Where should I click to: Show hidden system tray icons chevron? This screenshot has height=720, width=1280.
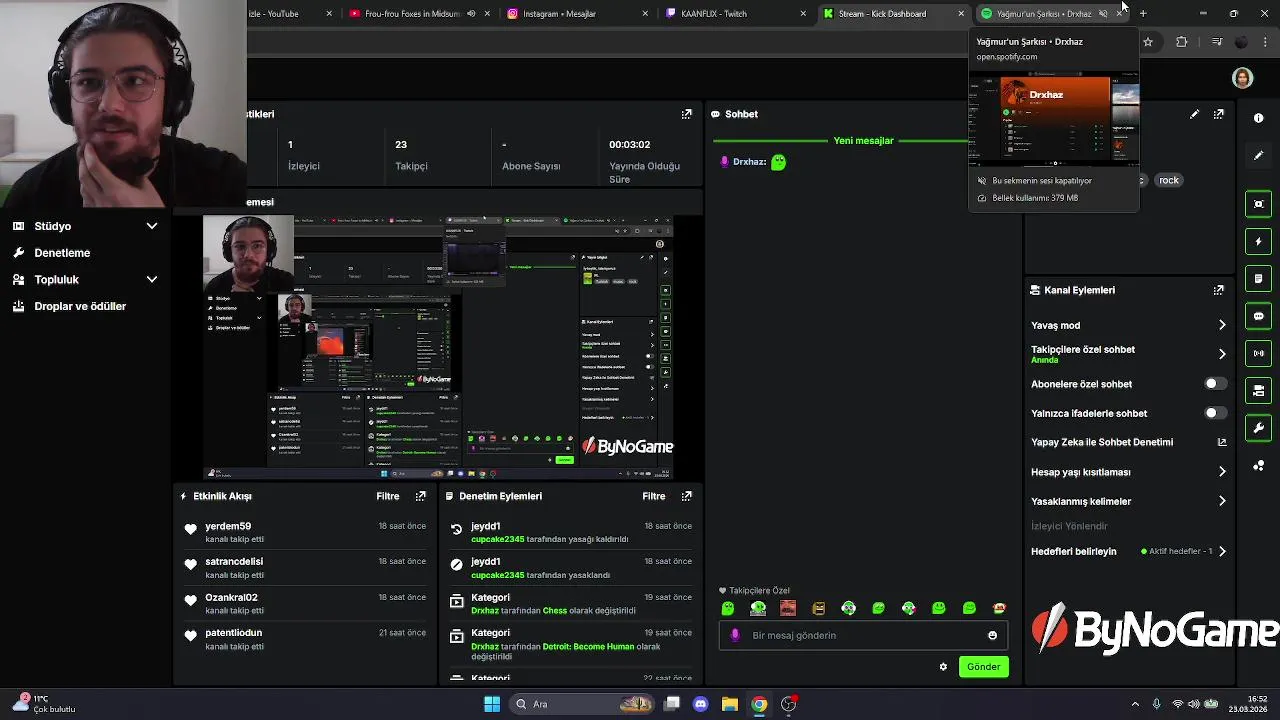1135,704
